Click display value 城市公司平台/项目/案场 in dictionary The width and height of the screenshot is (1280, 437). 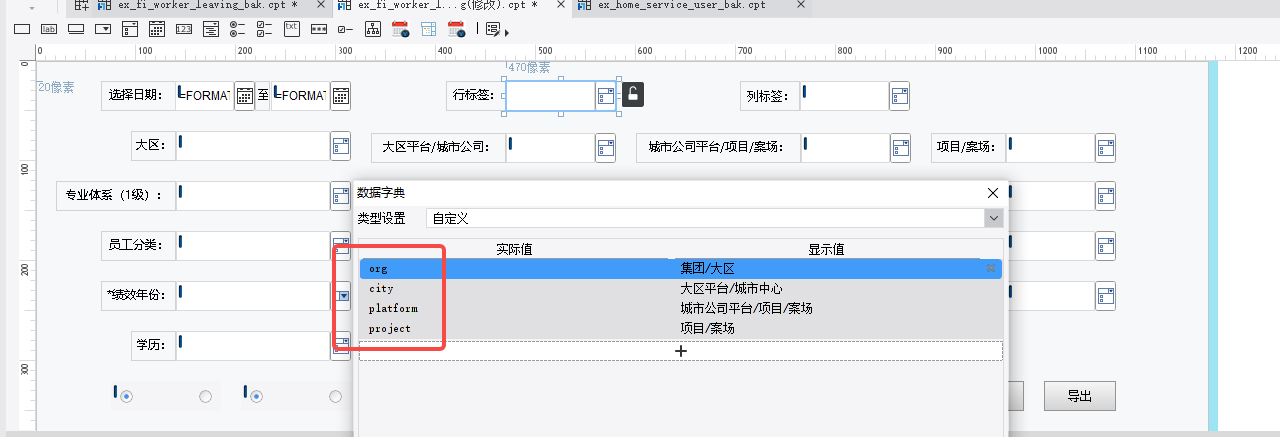[746, 308]
